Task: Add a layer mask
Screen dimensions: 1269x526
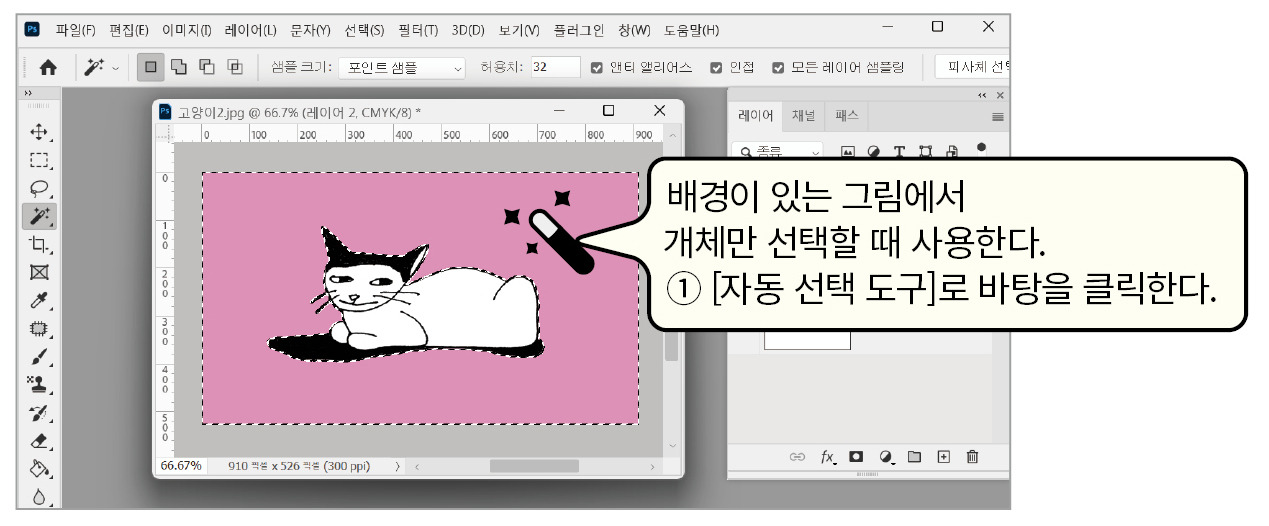Action: pyautogui.click(x=856, y=457)
